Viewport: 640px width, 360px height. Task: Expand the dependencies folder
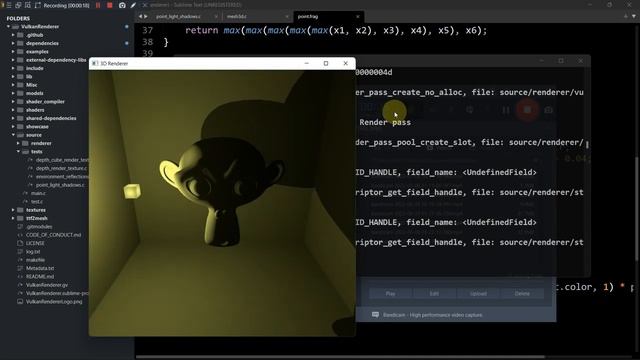[x=13, y=43]
